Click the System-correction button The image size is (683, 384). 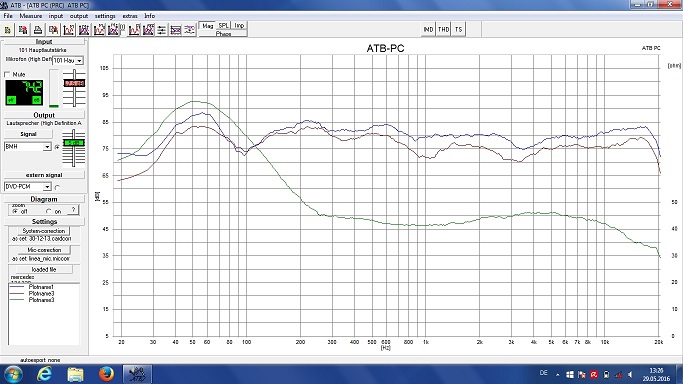44,231
